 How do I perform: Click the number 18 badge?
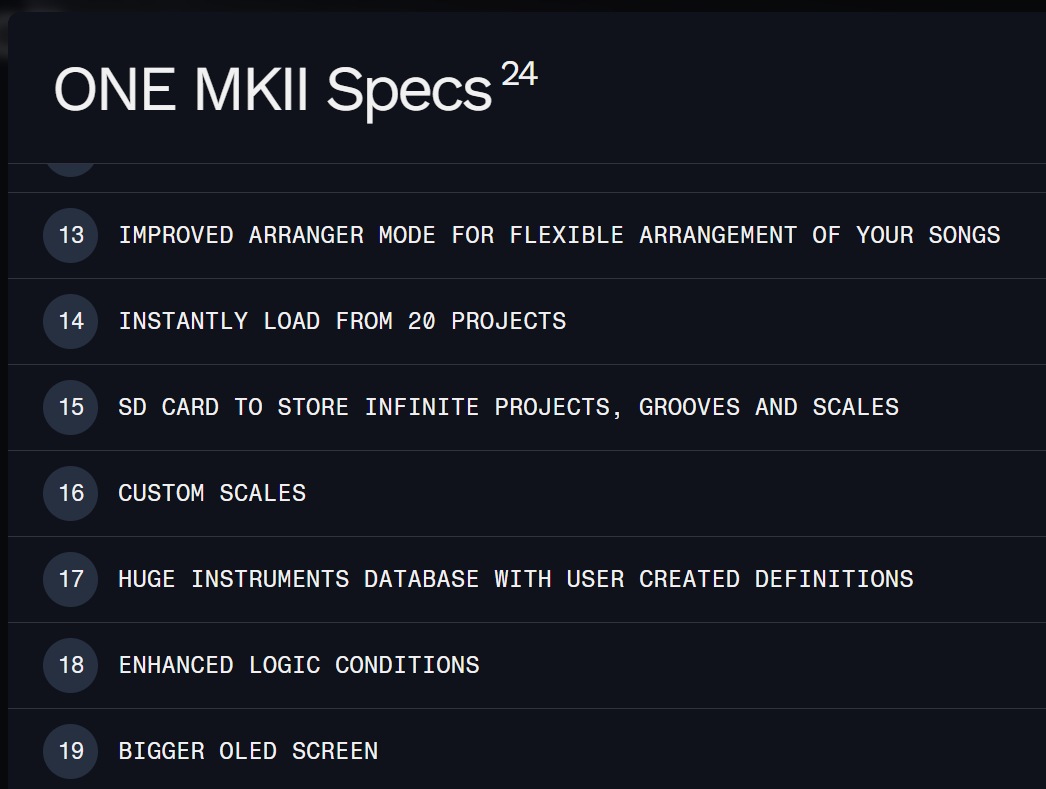pos(71,665)
